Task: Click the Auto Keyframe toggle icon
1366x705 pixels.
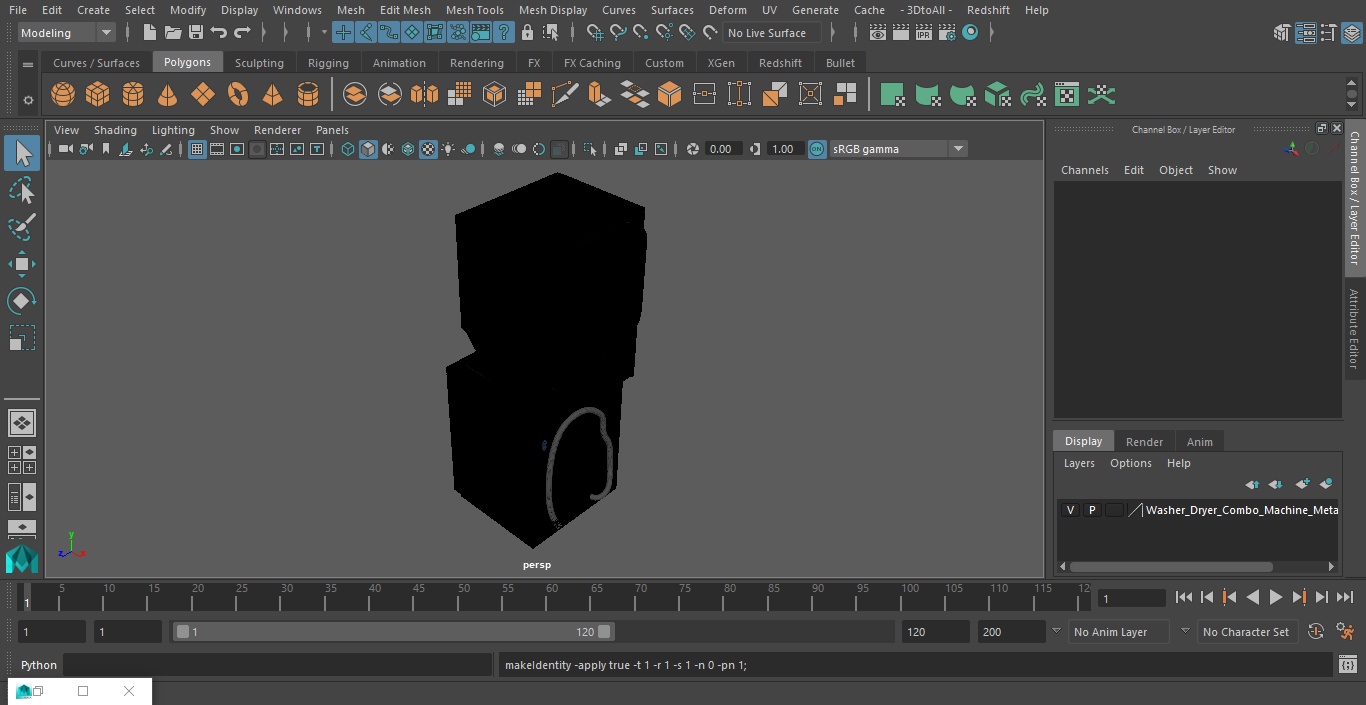Action: [1316, 632]
